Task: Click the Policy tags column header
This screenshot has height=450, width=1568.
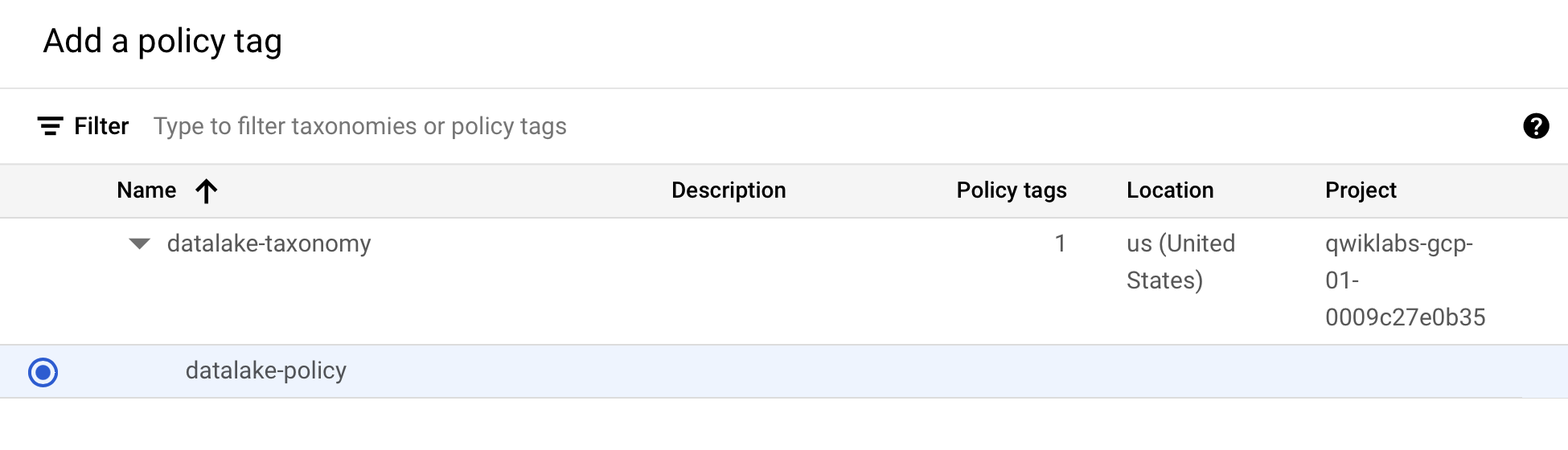Action: (x=1011, y=190)
